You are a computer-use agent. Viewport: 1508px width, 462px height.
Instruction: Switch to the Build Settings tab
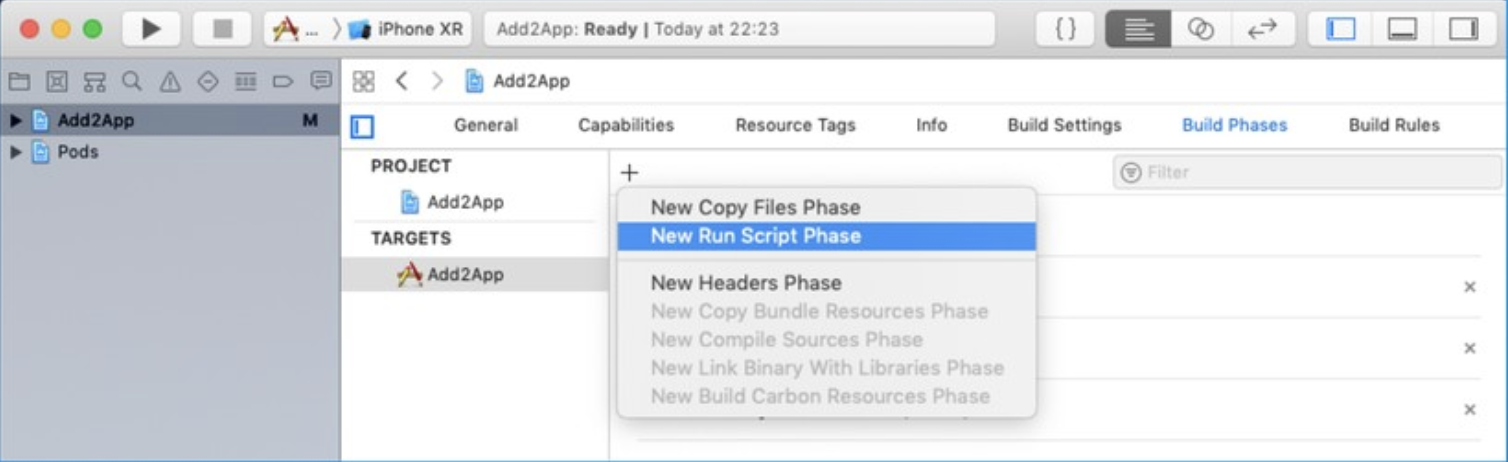tap(1064, 125)
